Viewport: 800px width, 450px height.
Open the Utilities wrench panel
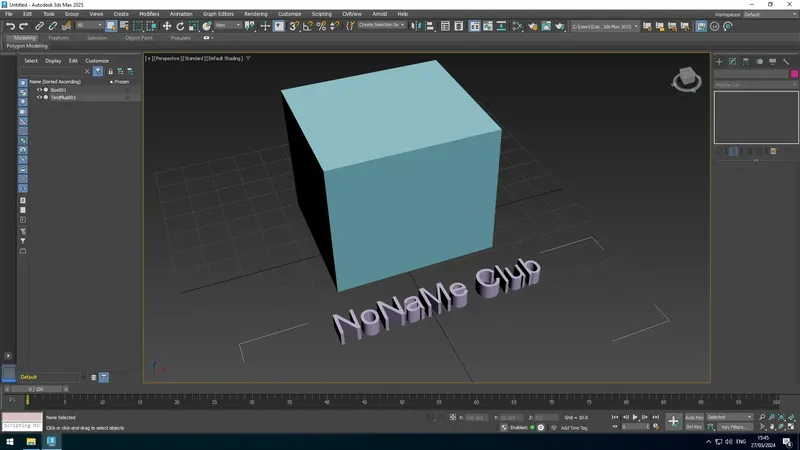point(786,61)
